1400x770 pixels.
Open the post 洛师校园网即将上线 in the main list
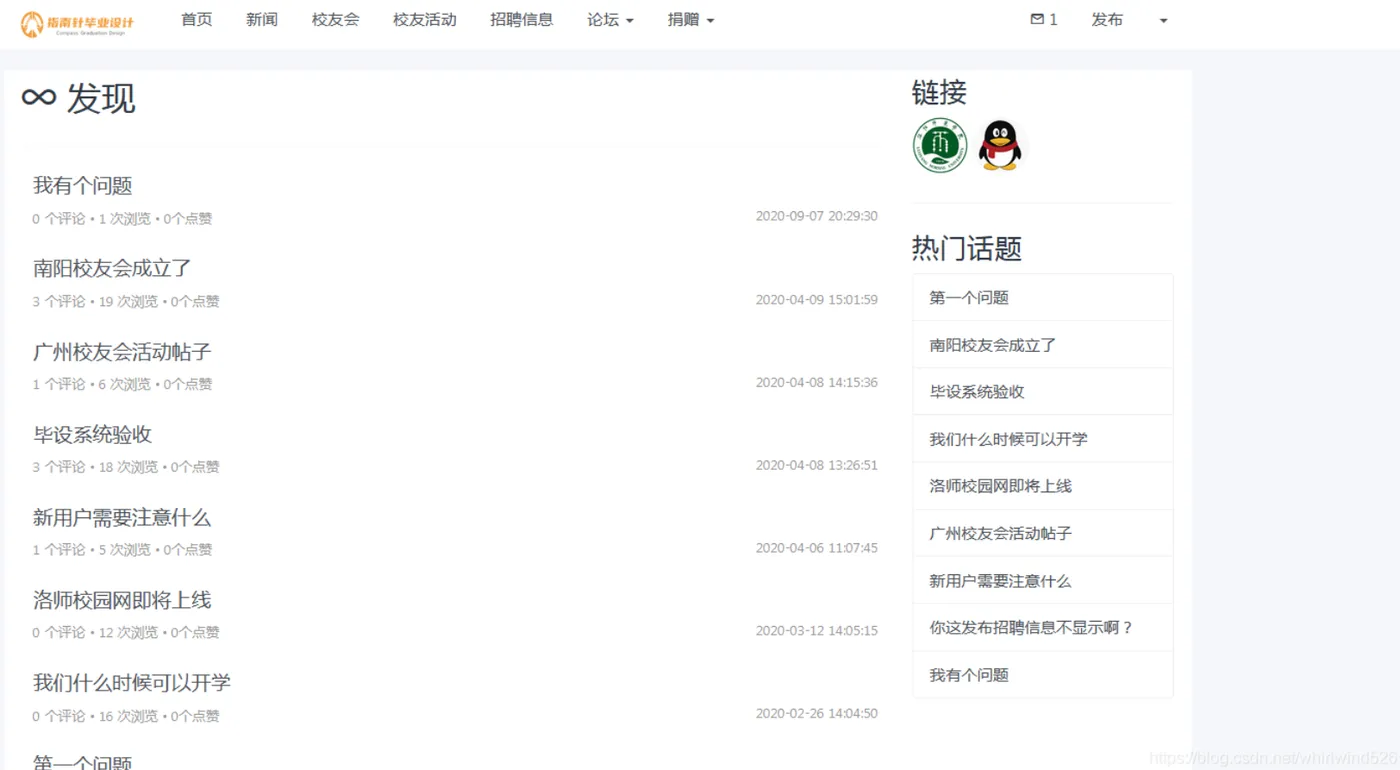[x=122, y=601]
